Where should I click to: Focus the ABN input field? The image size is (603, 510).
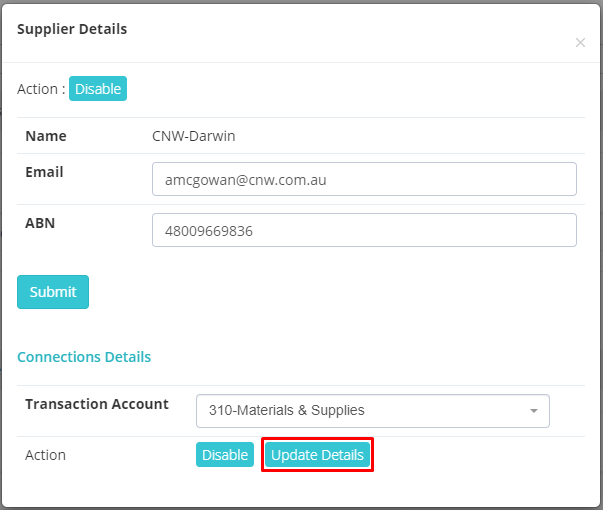364,230
